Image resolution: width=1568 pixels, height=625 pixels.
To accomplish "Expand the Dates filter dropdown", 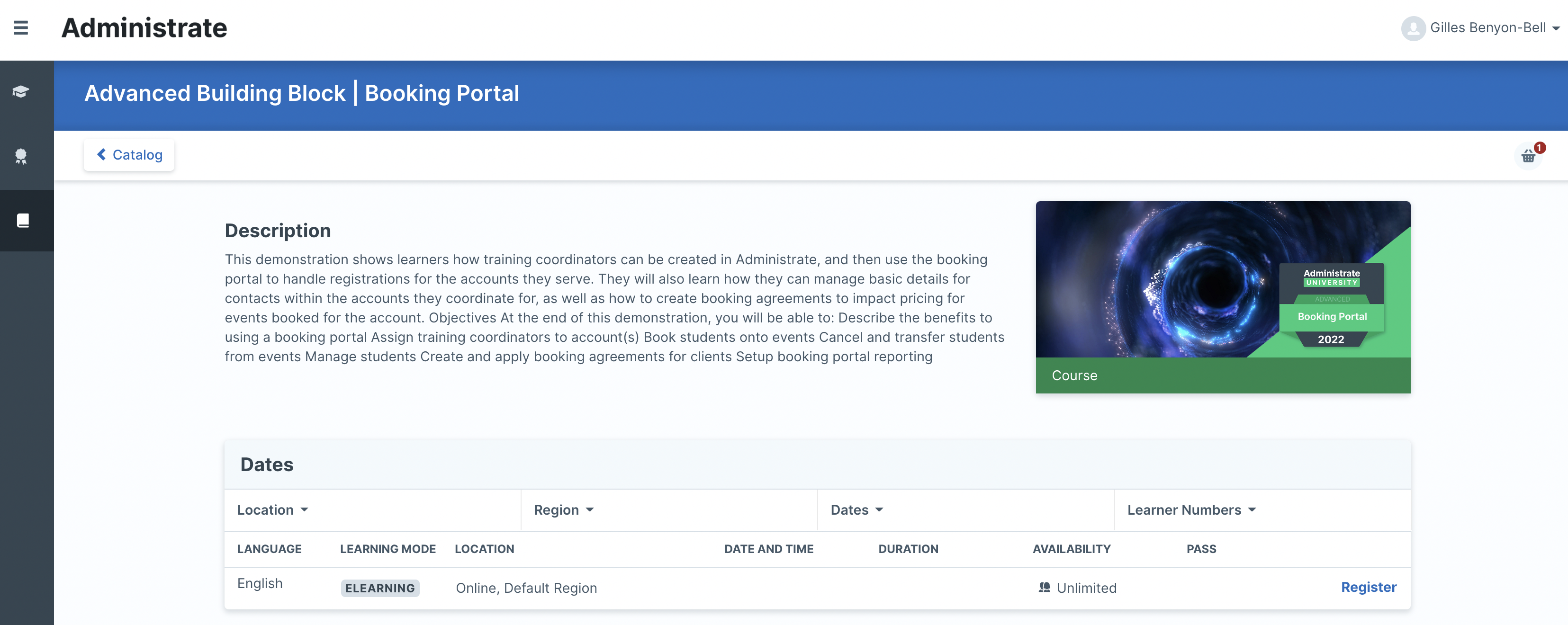I will 857,510.
